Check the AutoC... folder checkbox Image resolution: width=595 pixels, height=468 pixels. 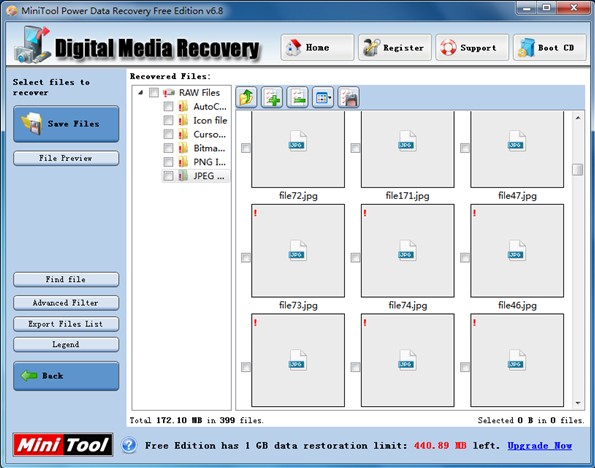(168, 106)
